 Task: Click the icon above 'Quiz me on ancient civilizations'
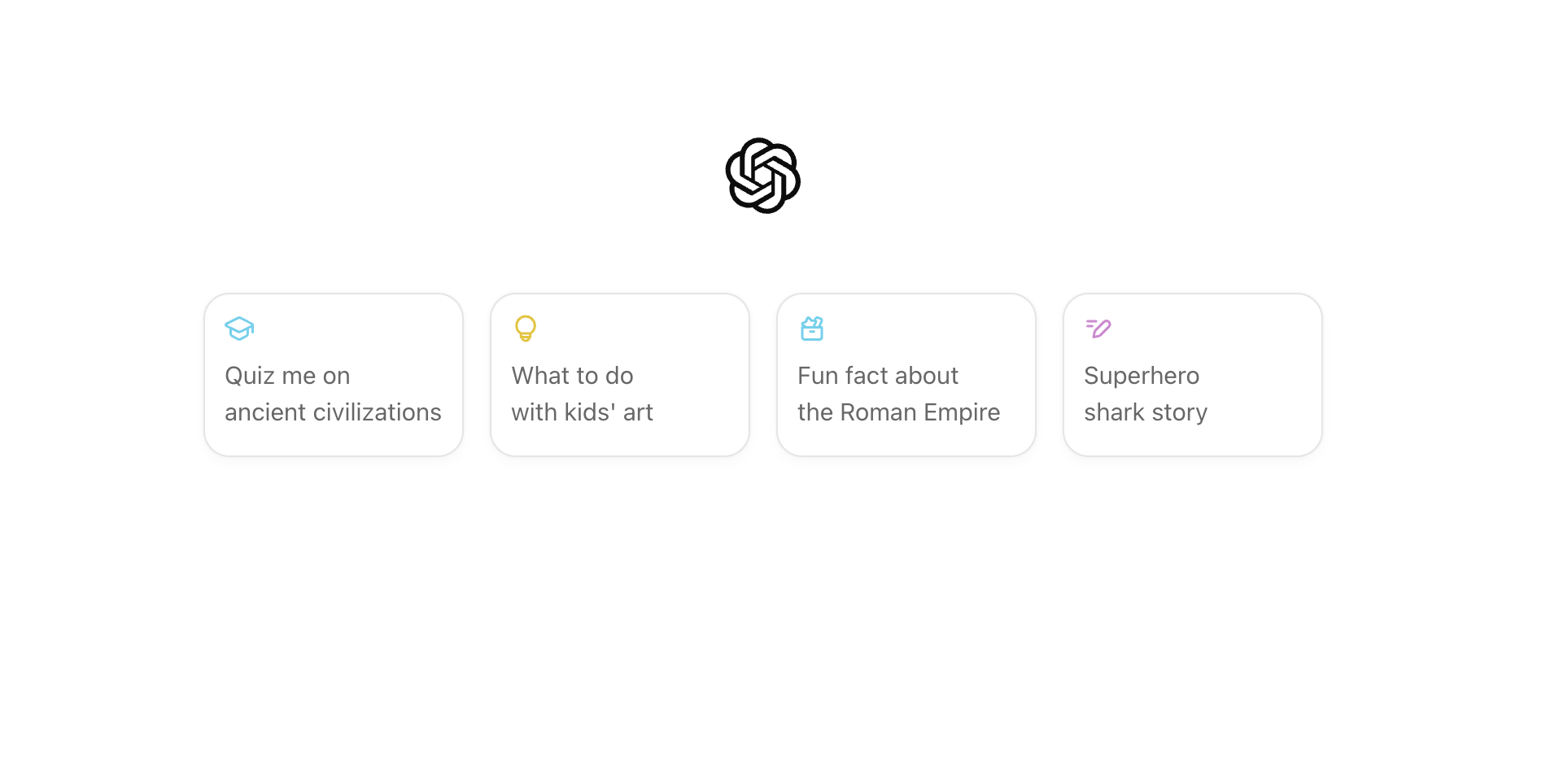coord(238,329)
